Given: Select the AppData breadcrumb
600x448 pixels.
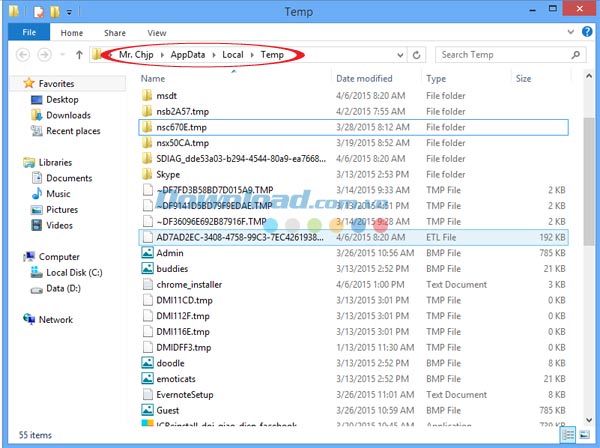Looking at the screenshot, I should click(188, 55).
